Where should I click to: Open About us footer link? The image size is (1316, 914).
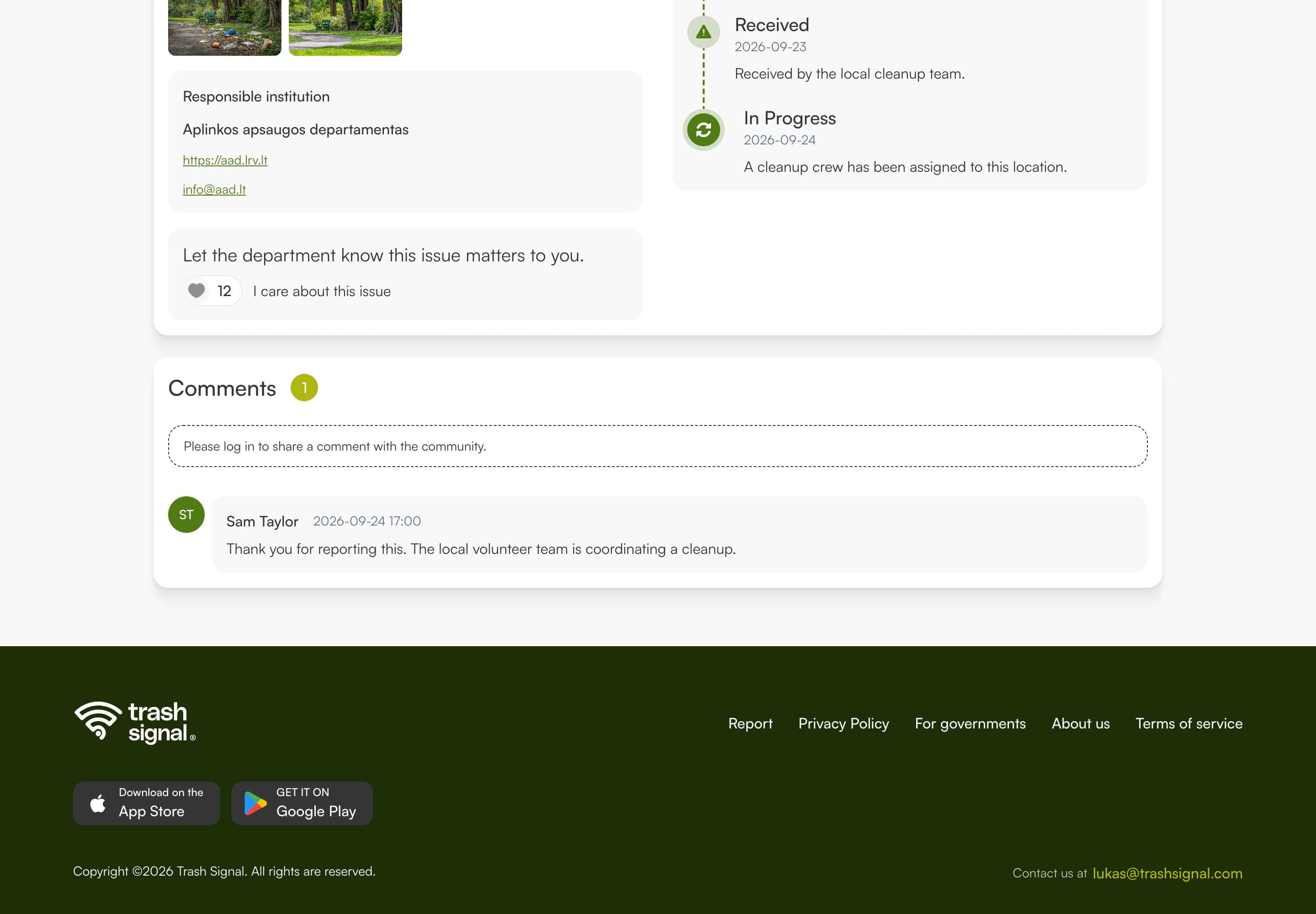coord(1081,723)
